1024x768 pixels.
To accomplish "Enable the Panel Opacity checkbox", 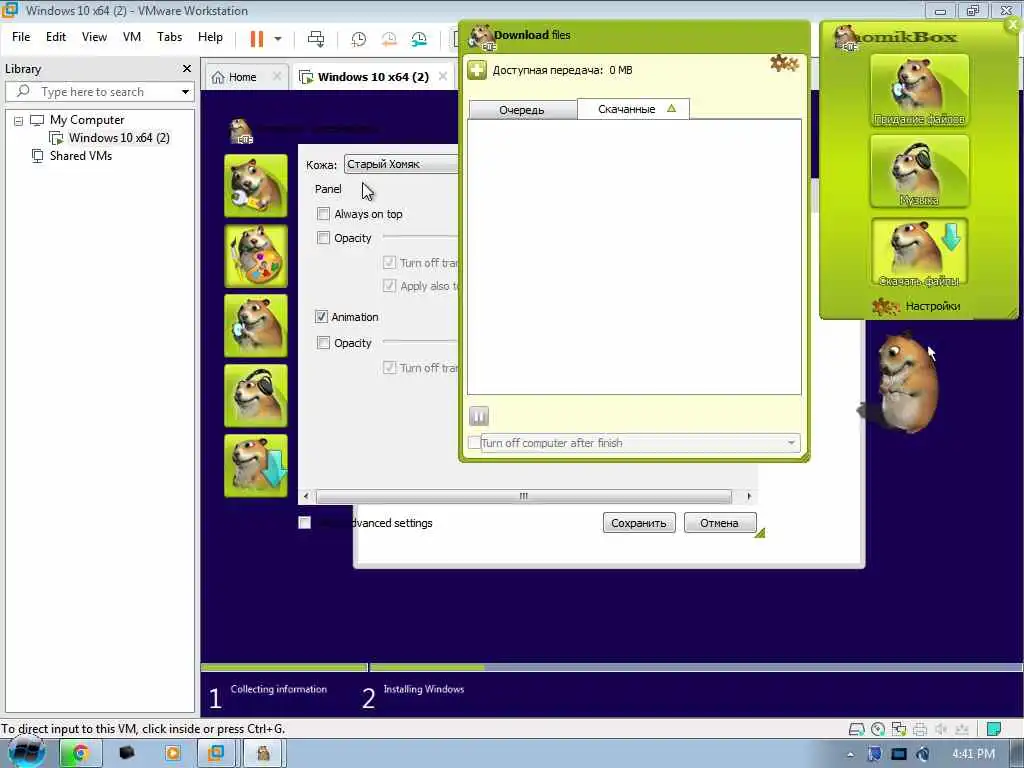I will [x=323, y=238].
